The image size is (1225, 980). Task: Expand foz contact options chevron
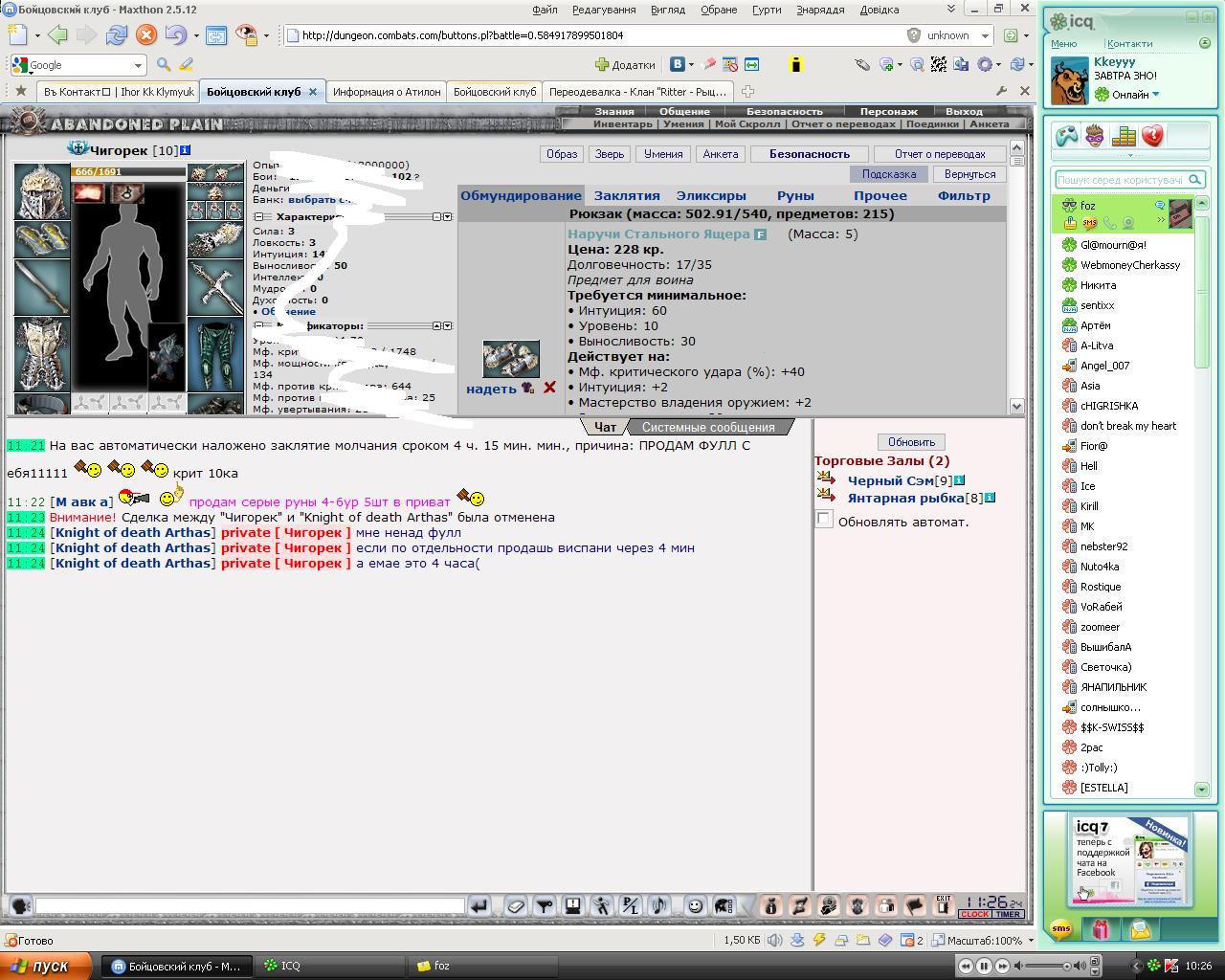1162,220
